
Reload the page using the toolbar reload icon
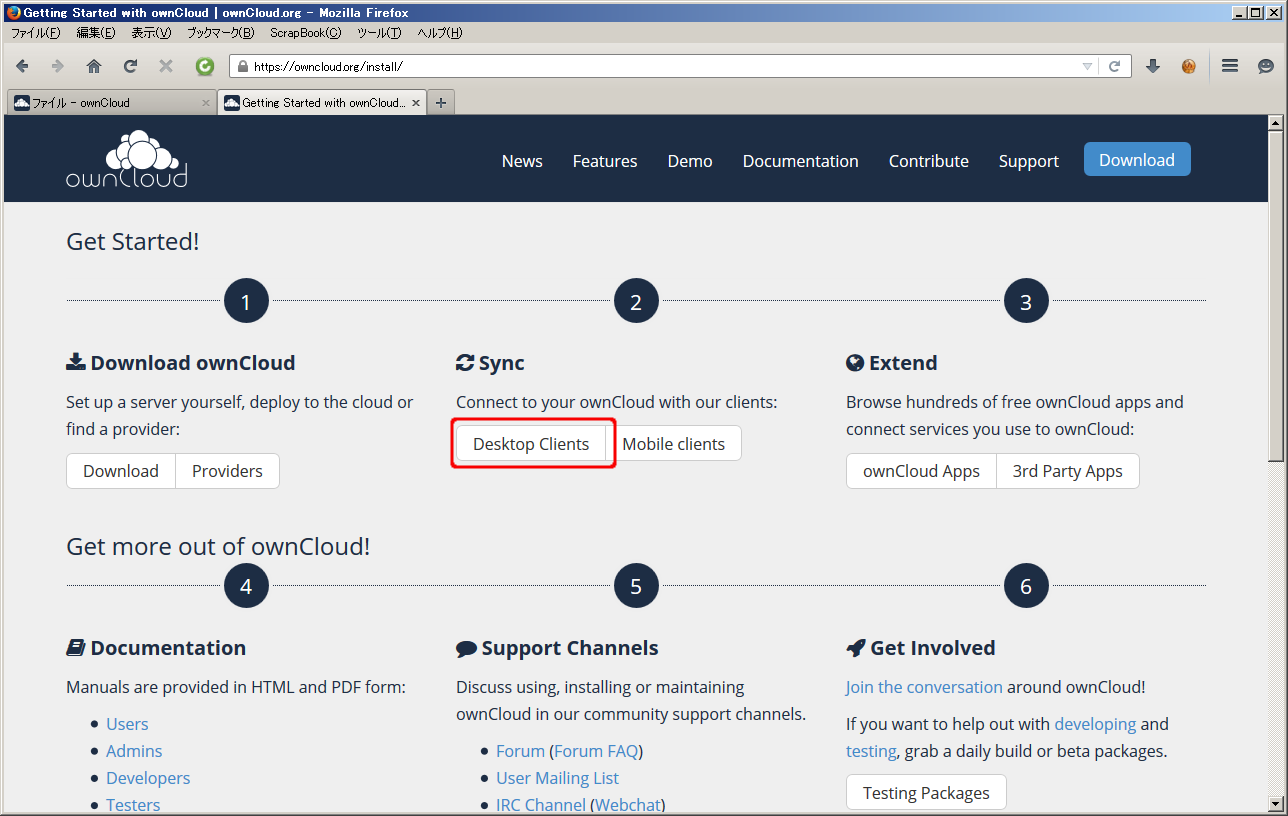pyautogui.click(x=130, y=66)
